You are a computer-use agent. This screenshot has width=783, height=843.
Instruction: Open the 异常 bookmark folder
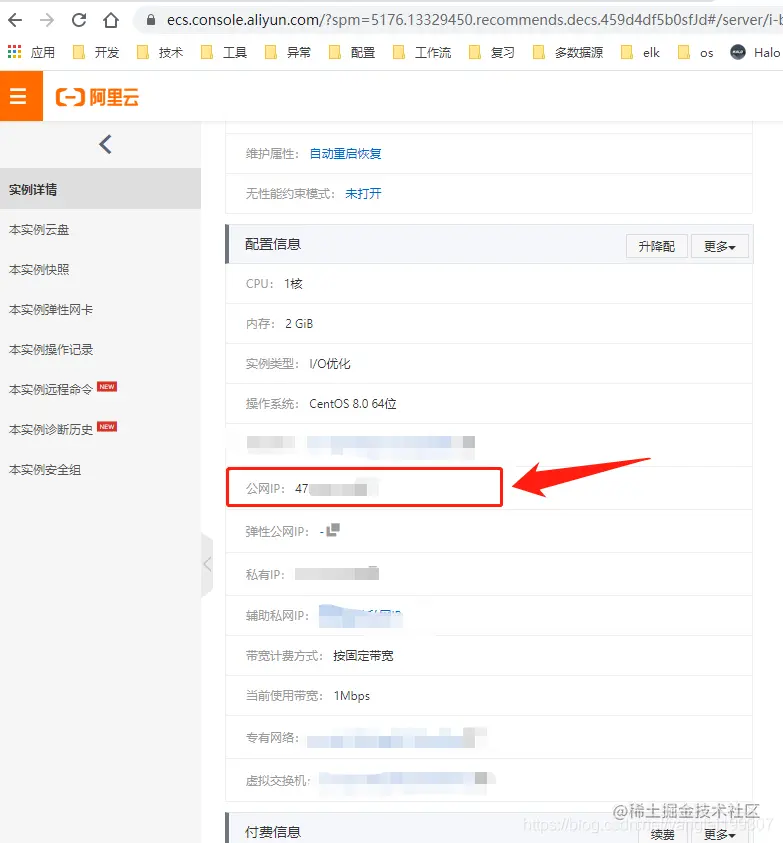(x=288, y=52)
